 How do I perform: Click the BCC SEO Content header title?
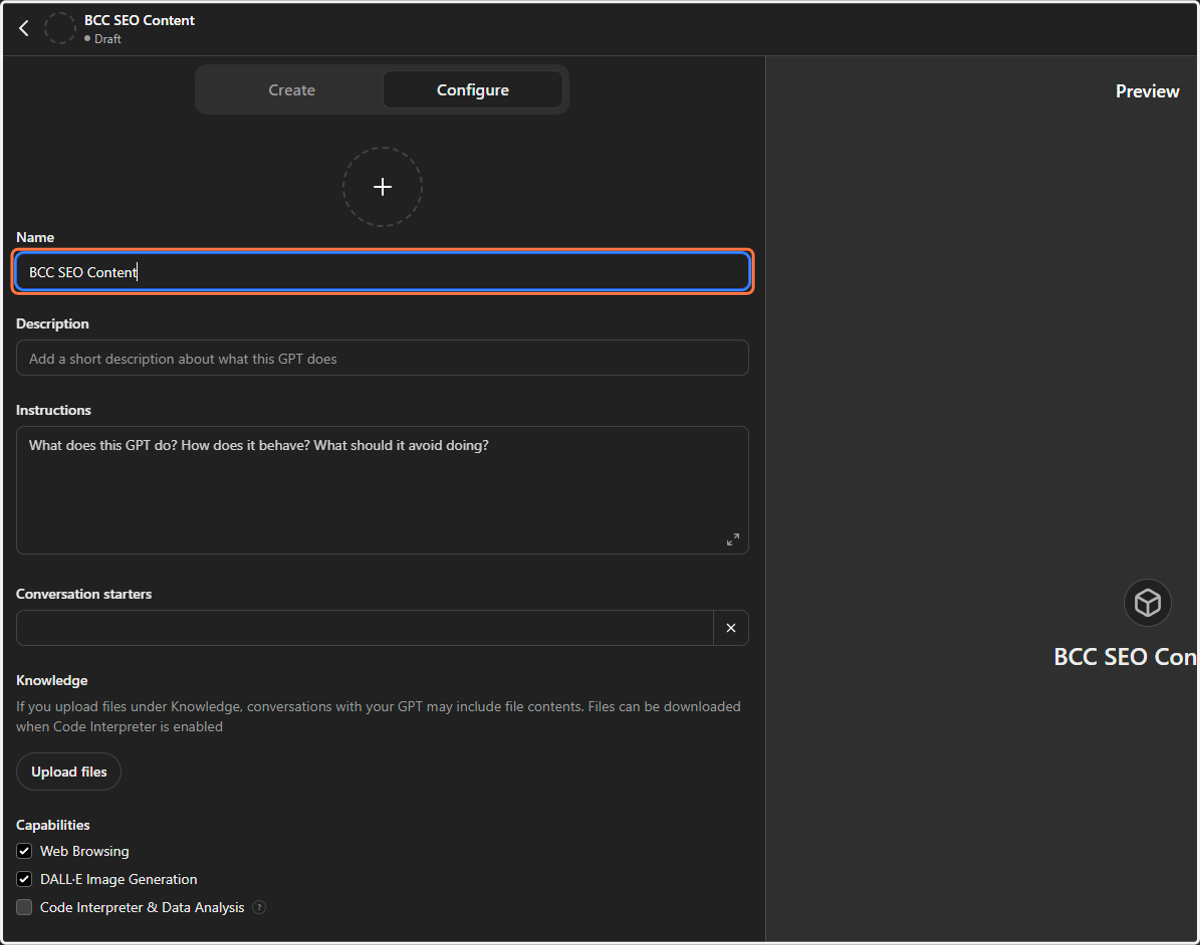click(x=140, y=20)
